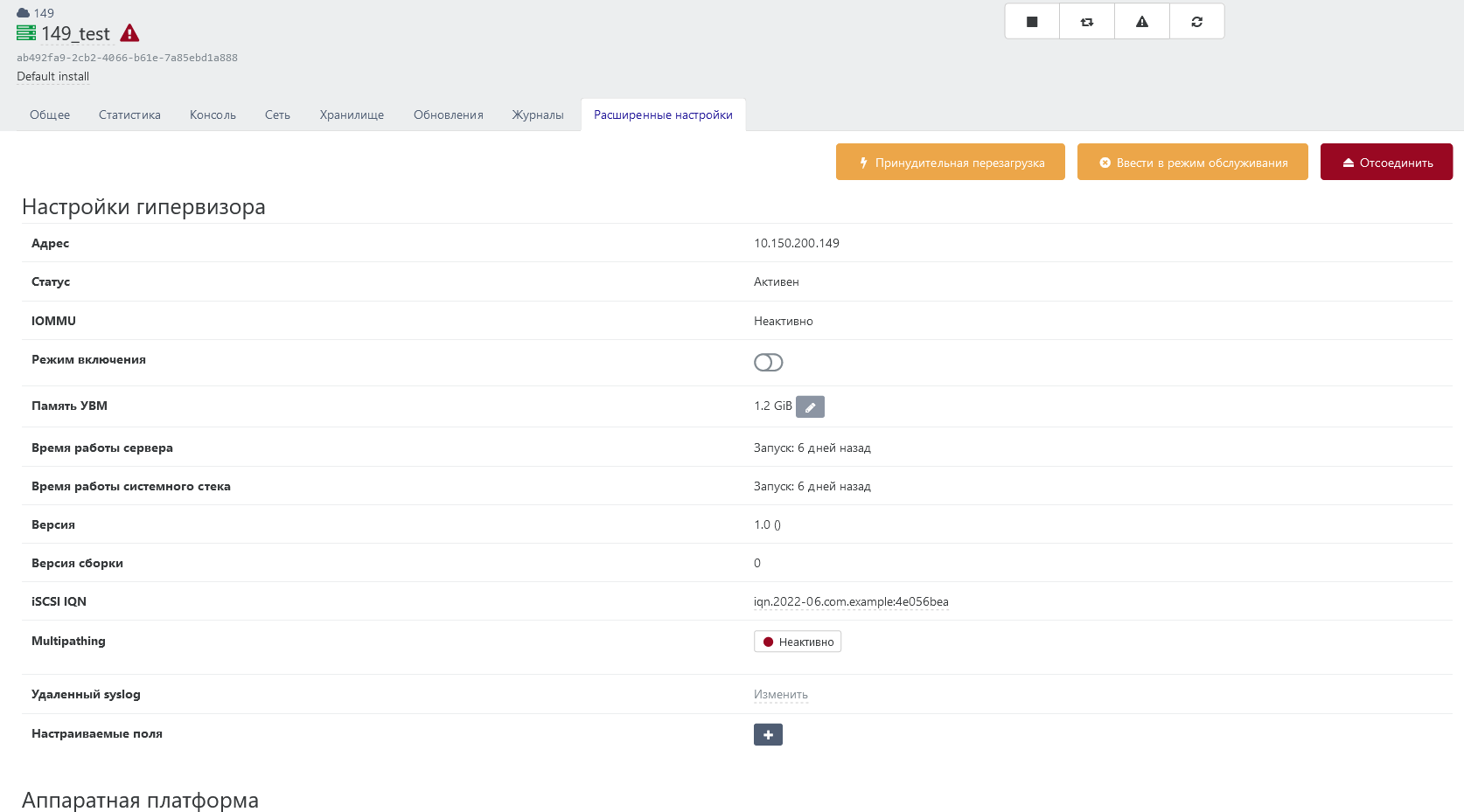1464x812 pixels.
Task: Click the Настройки гипервизора heading
Action: click(x=143, y=207)
